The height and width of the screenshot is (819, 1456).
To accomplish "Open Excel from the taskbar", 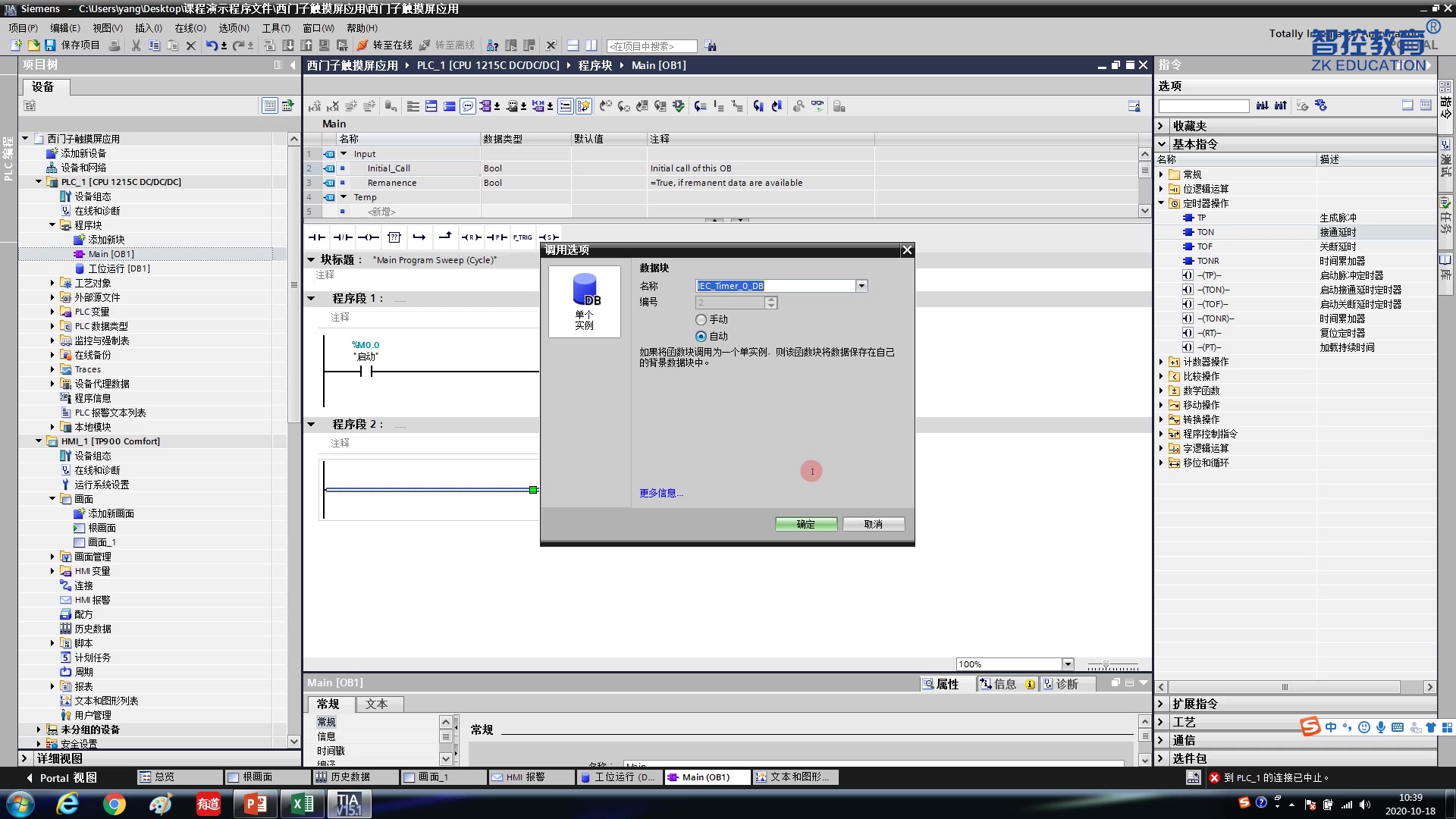I will [x=302, y=804].
